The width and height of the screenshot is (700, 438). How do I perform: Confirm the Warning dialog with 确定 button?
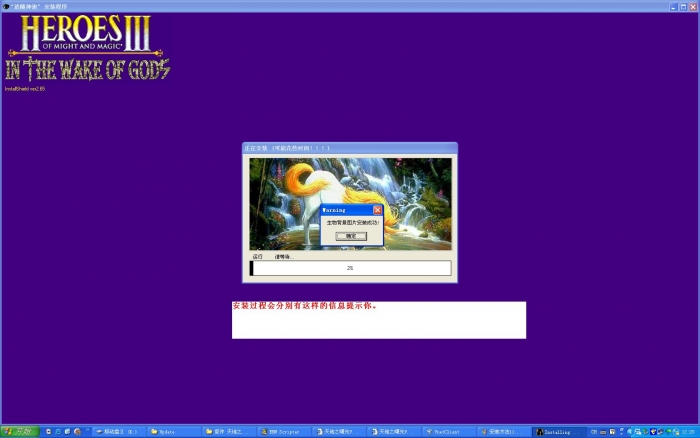[351, 236]
